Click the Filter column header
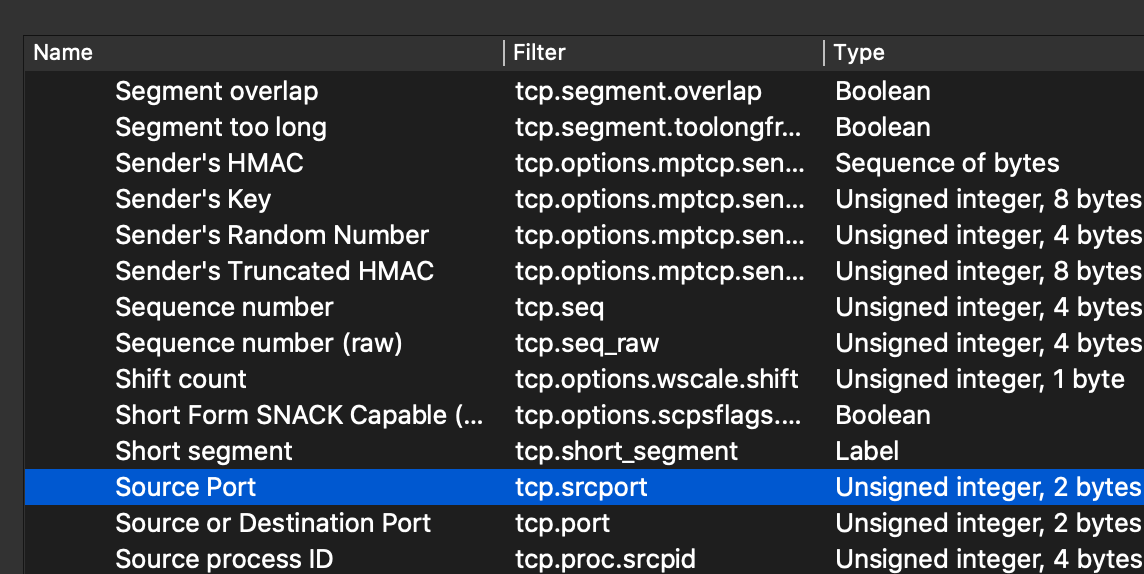The width and height of the screenshot is (1144, 574). (539, 53)
